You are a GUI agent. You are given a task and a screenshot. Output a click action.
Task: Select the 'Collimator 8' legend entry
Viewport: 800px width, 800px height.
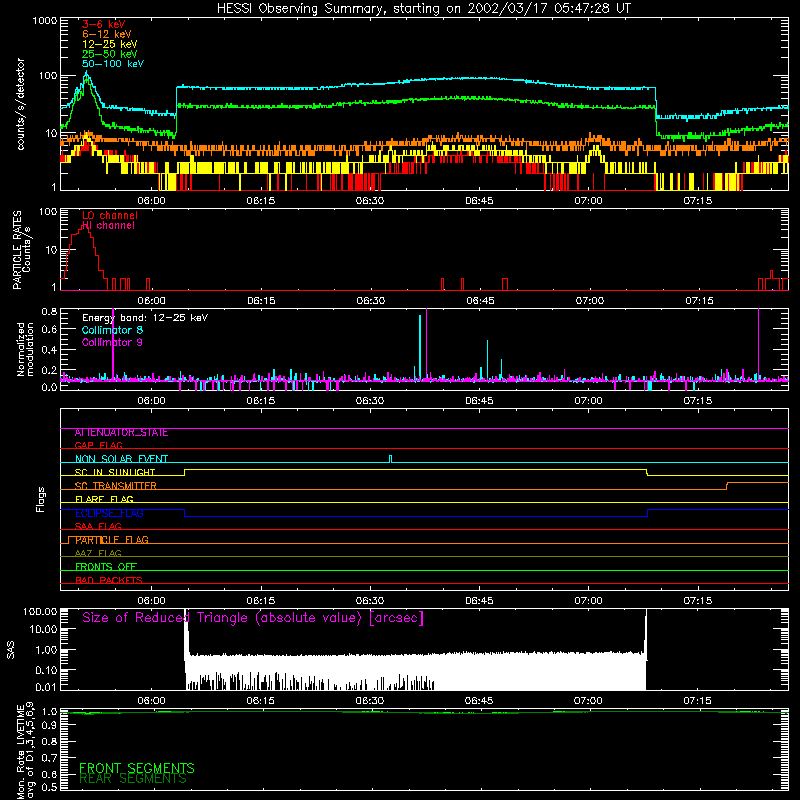[112, 330]
